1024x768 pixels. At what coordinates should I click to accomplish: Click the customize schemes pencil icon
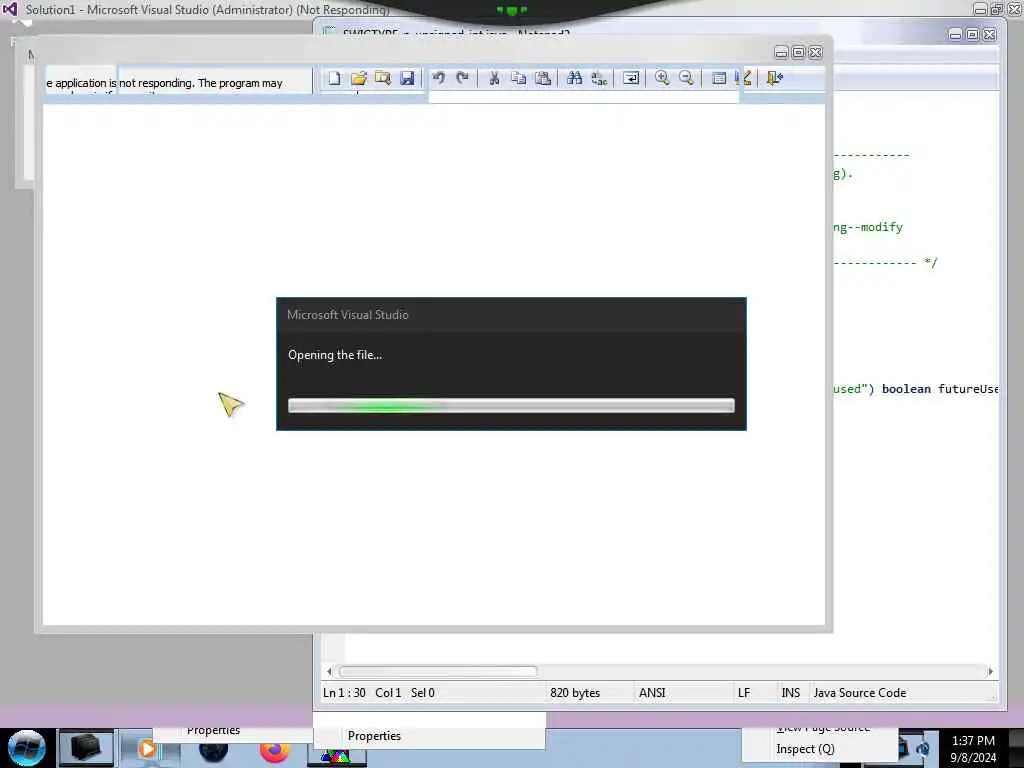(x=743, y=78)
